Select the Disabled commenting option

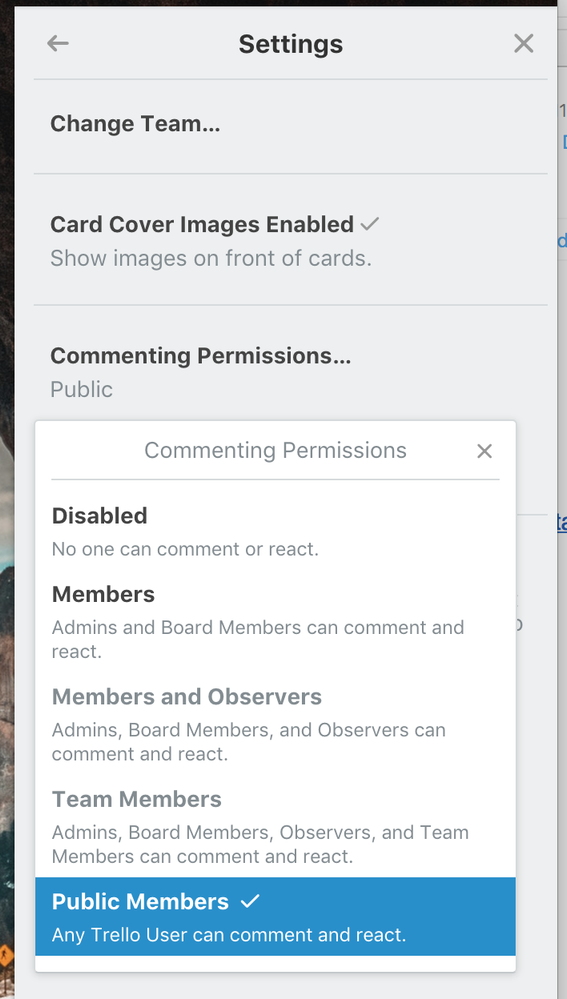click(275, 531)
